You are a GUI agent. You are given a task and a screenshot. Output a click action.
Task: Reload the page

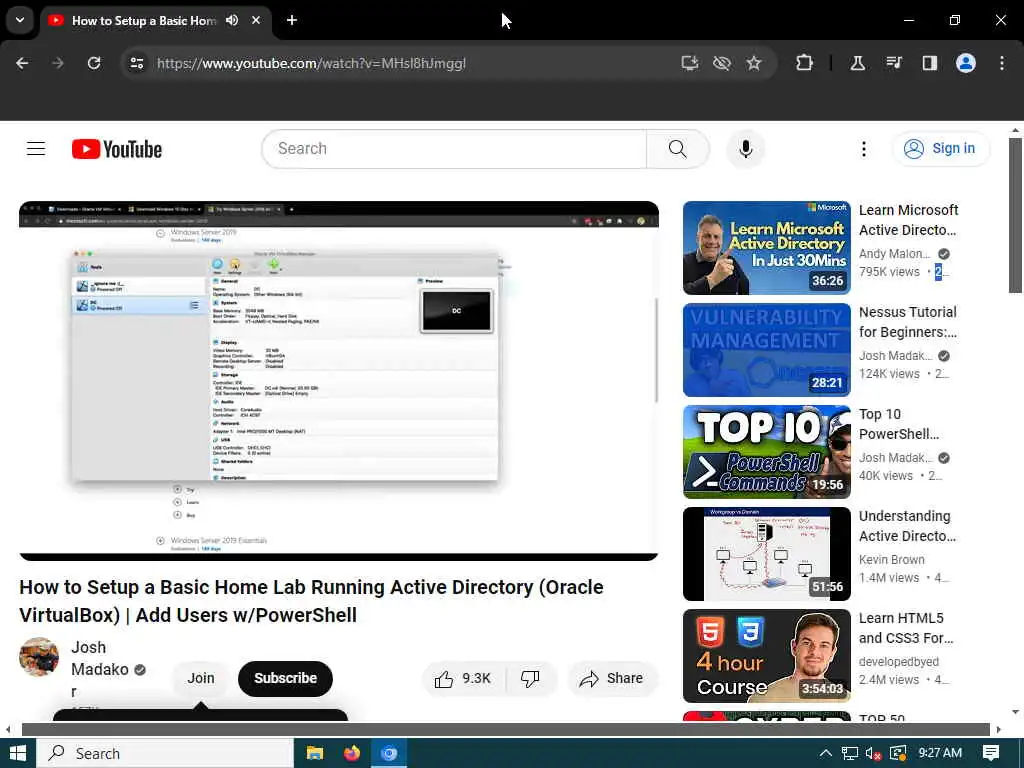pos(94,63)
